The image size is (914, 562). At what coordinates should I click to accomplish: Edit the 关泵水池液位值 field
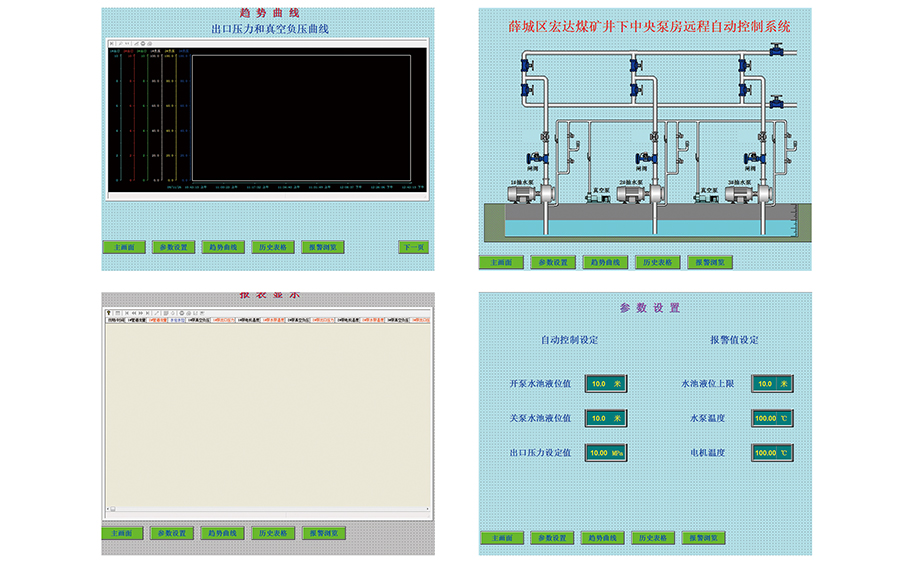[x=606, y=418]
